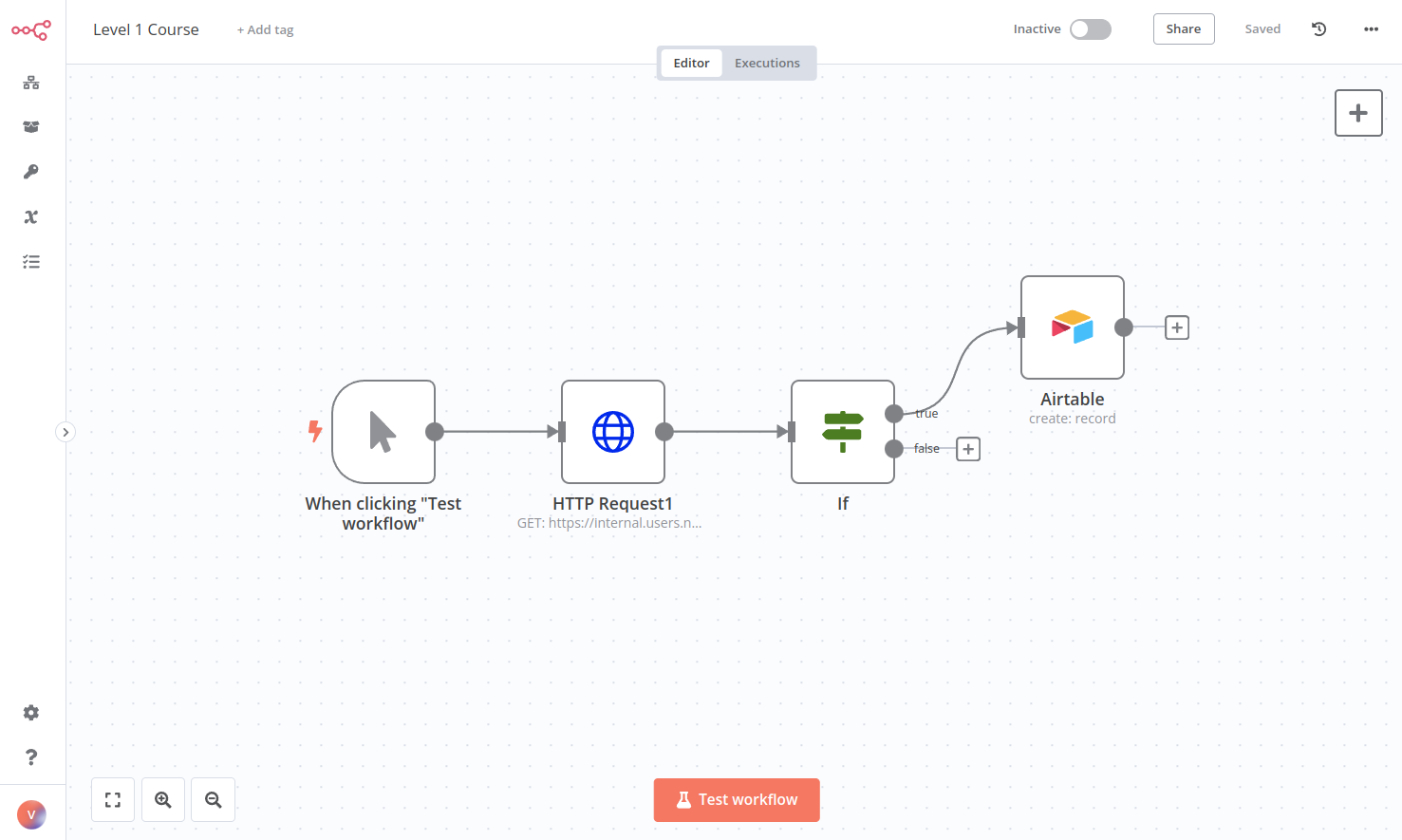Switch to the Executions tab
The image size is (1402, 840).
point(767,63)
